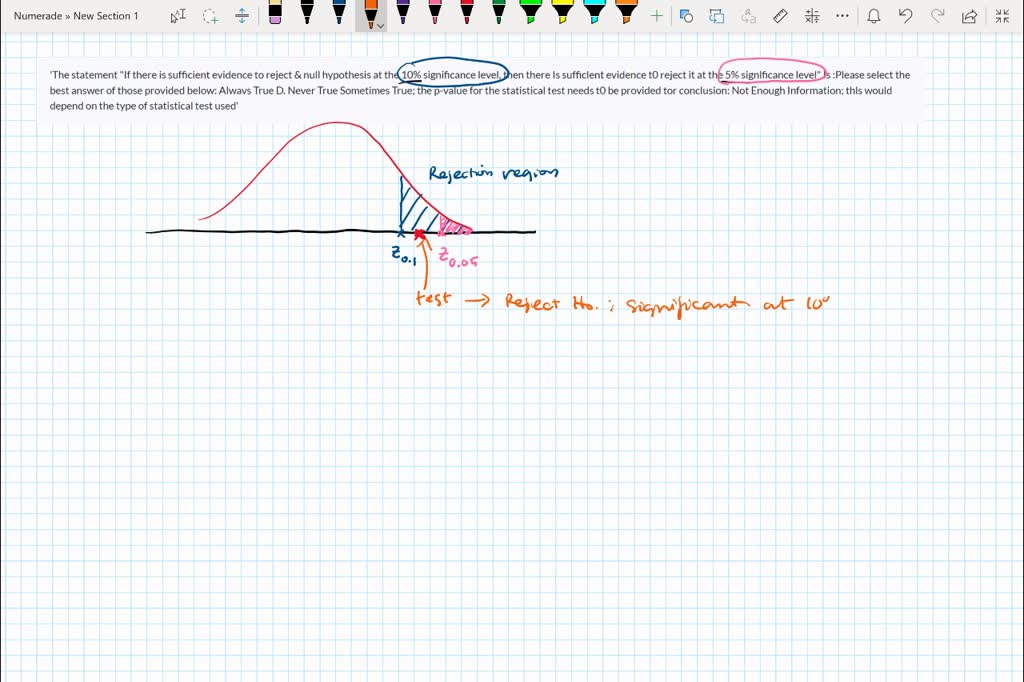
Task: Click Numerade in the breadcrumb
Action: (36, 15)
